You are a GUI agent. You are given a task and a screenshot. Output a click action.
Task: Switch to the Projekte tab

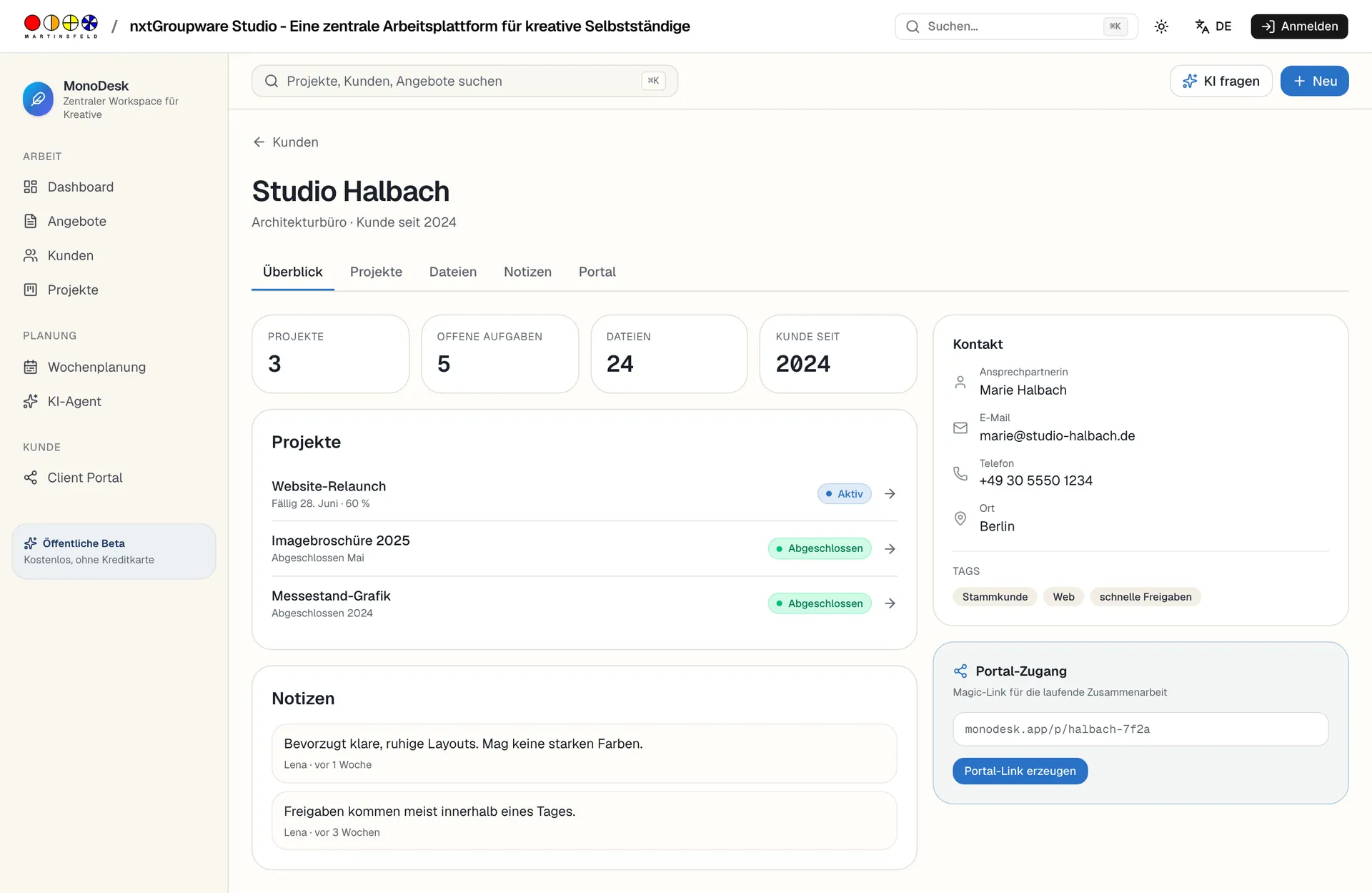point(376,272)
